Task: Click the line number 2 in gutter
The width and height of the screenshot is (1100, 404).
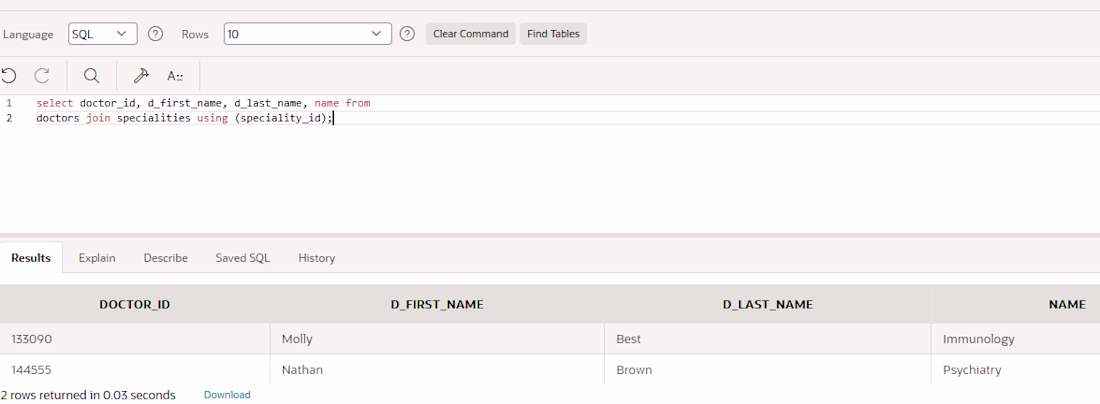Action: (9, 118)
